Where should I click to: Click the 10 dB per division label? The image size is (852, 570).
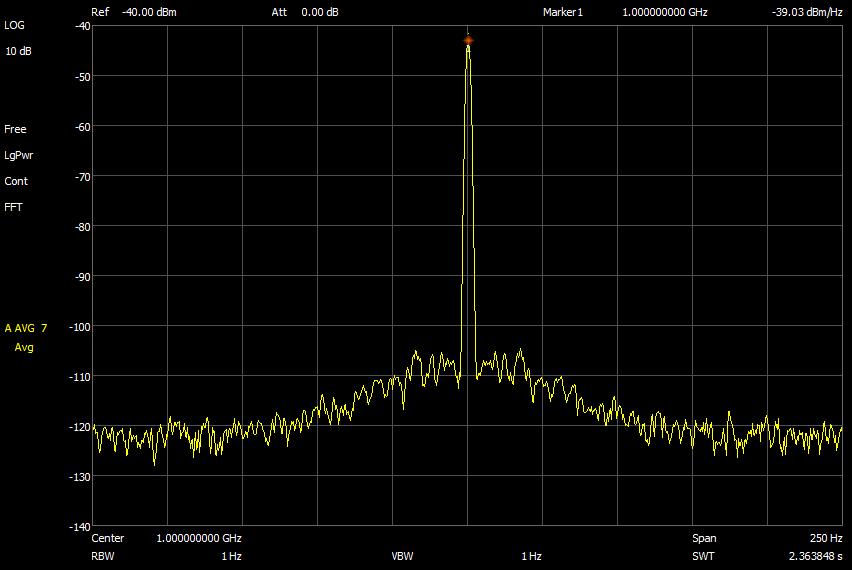tap(18, 51)
